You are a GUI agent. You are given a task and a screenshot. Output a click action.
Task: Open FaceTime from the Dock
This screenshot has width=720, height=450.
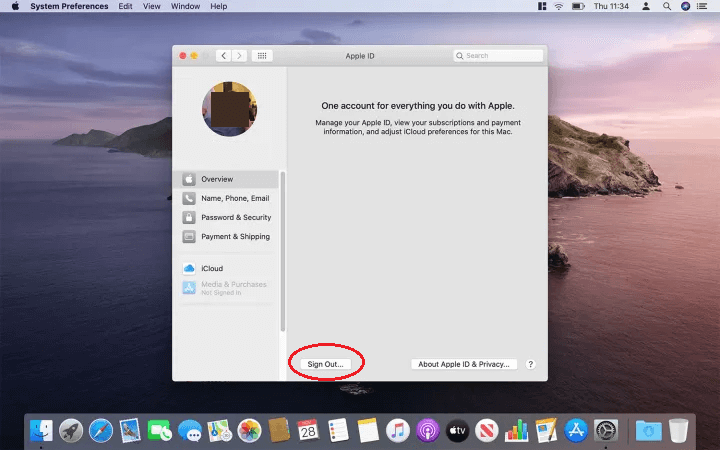click(159, 431)
